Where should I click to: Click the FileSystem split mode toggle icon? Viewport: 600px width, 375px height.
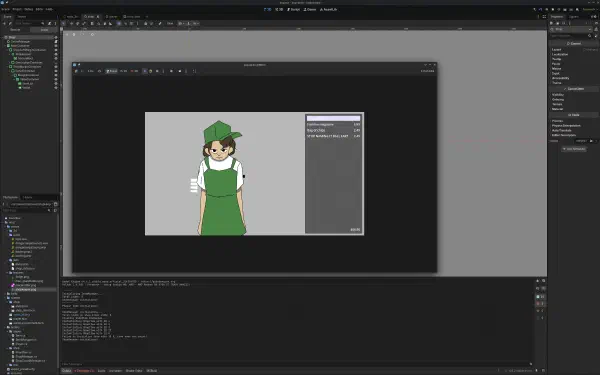point(55,204)
